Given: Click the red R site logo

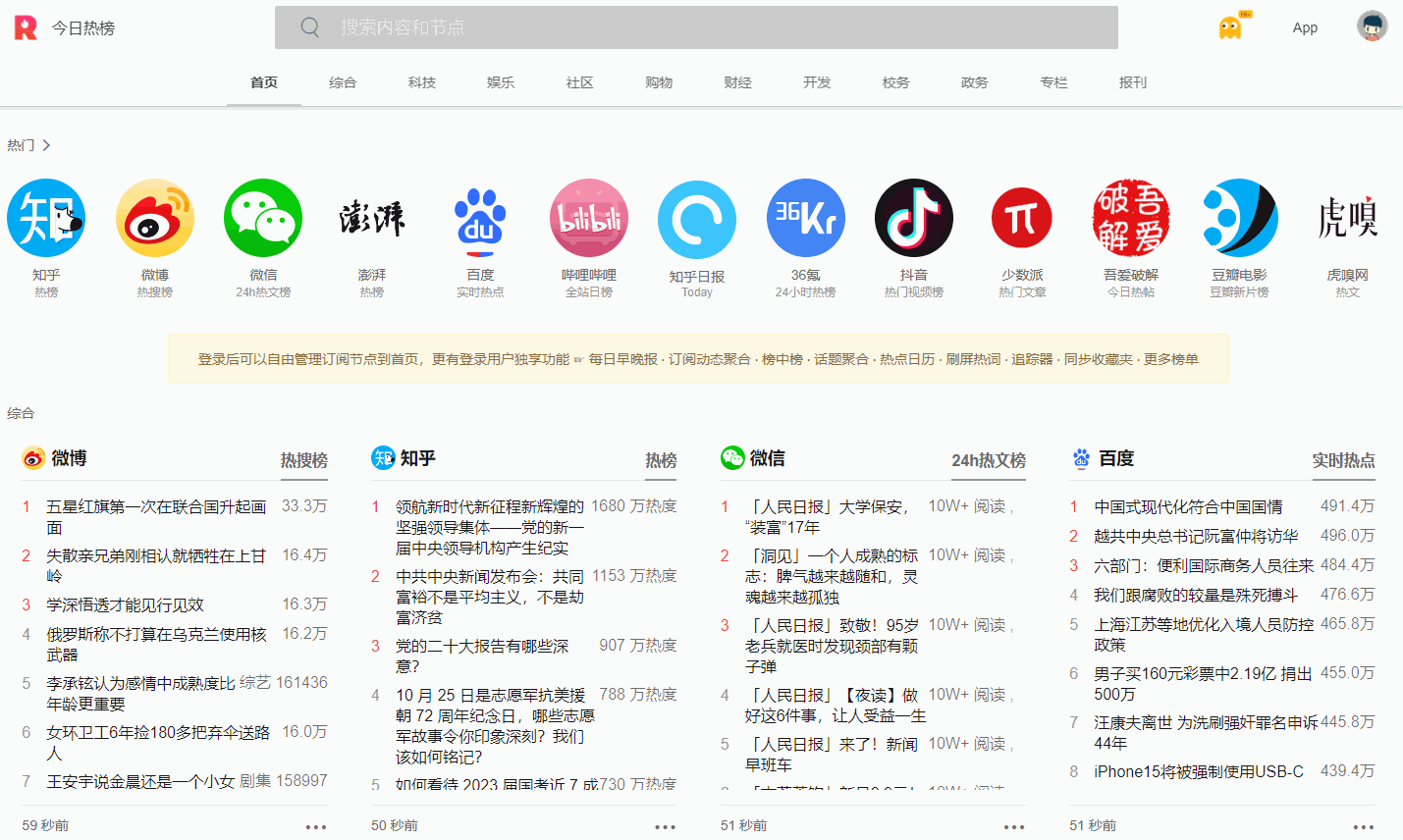Looking at the screenshot, I should 26,27.
